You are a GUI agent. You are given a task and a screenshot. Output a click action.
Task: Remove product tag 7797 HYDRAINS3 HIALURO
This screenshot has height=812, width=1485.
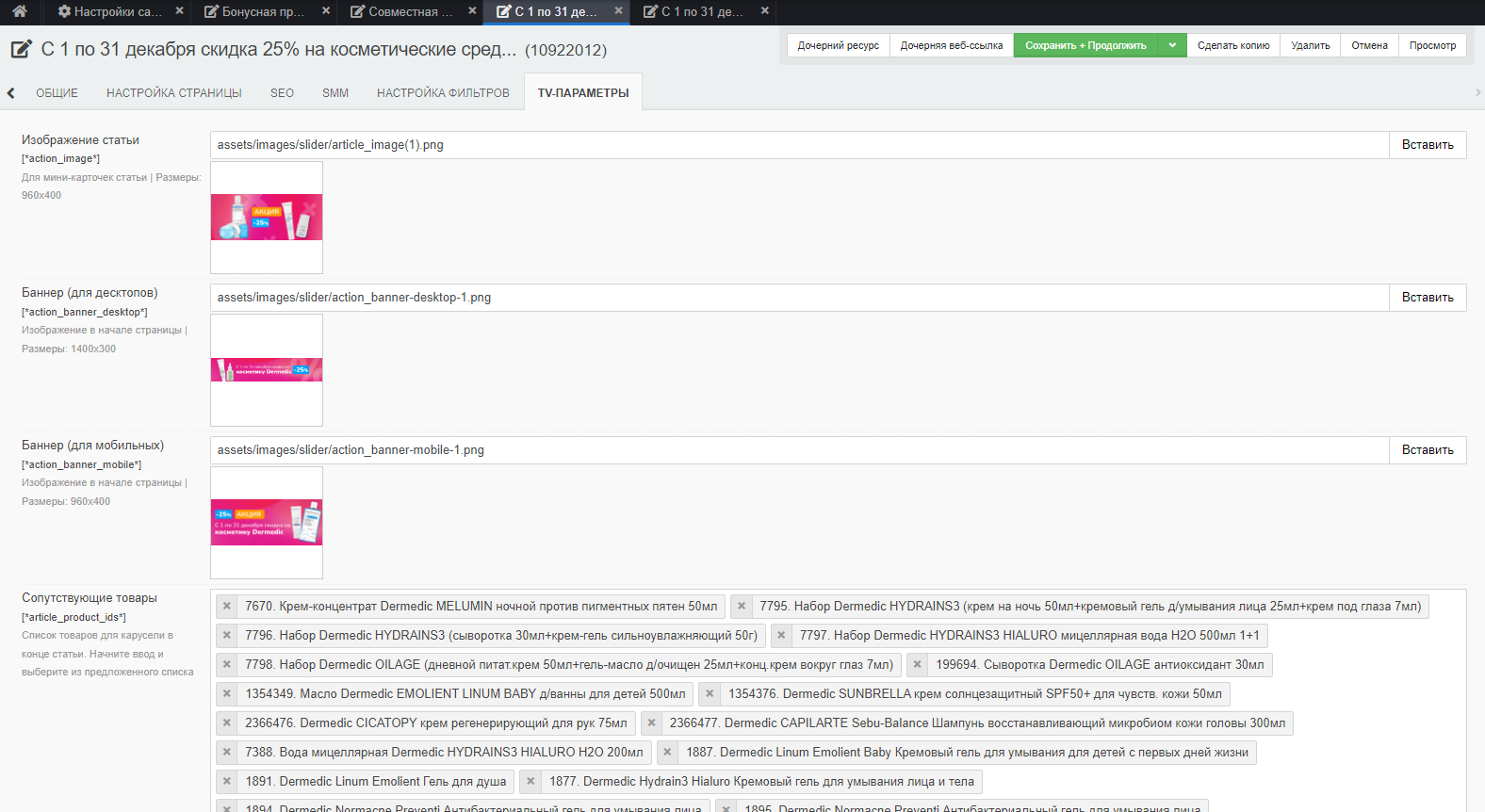(x=781, y=636)
